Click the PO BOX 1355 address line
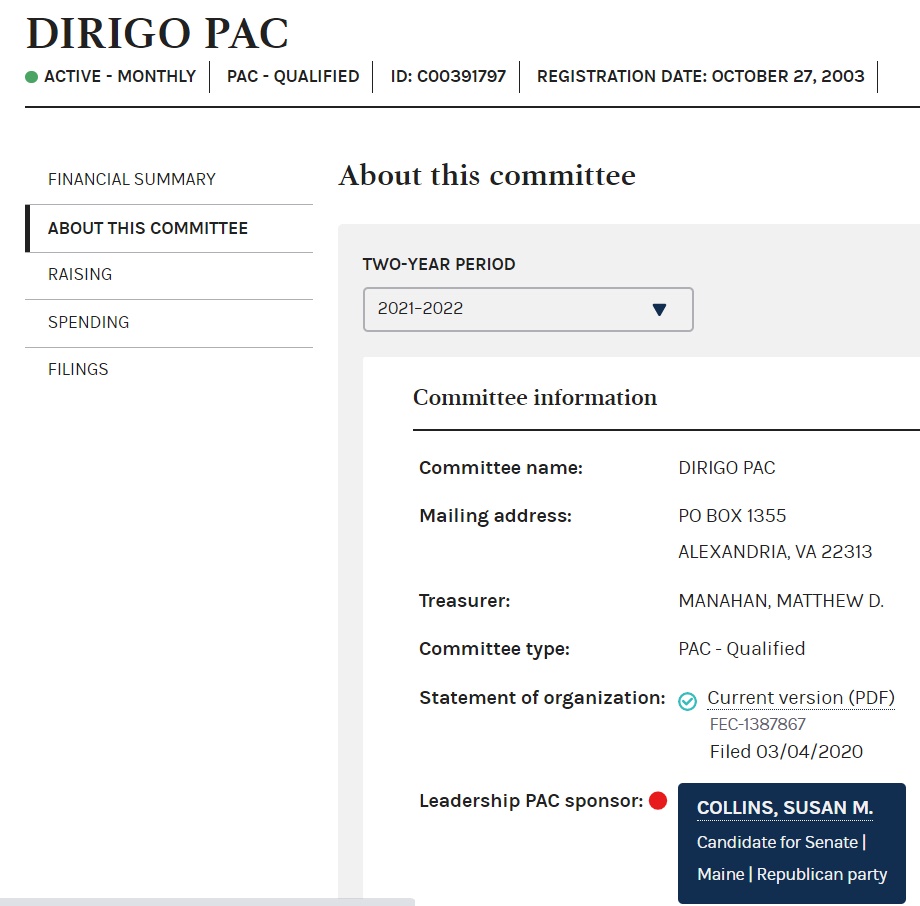This screenshot has height=906, width=920. [x=732, y=516]
